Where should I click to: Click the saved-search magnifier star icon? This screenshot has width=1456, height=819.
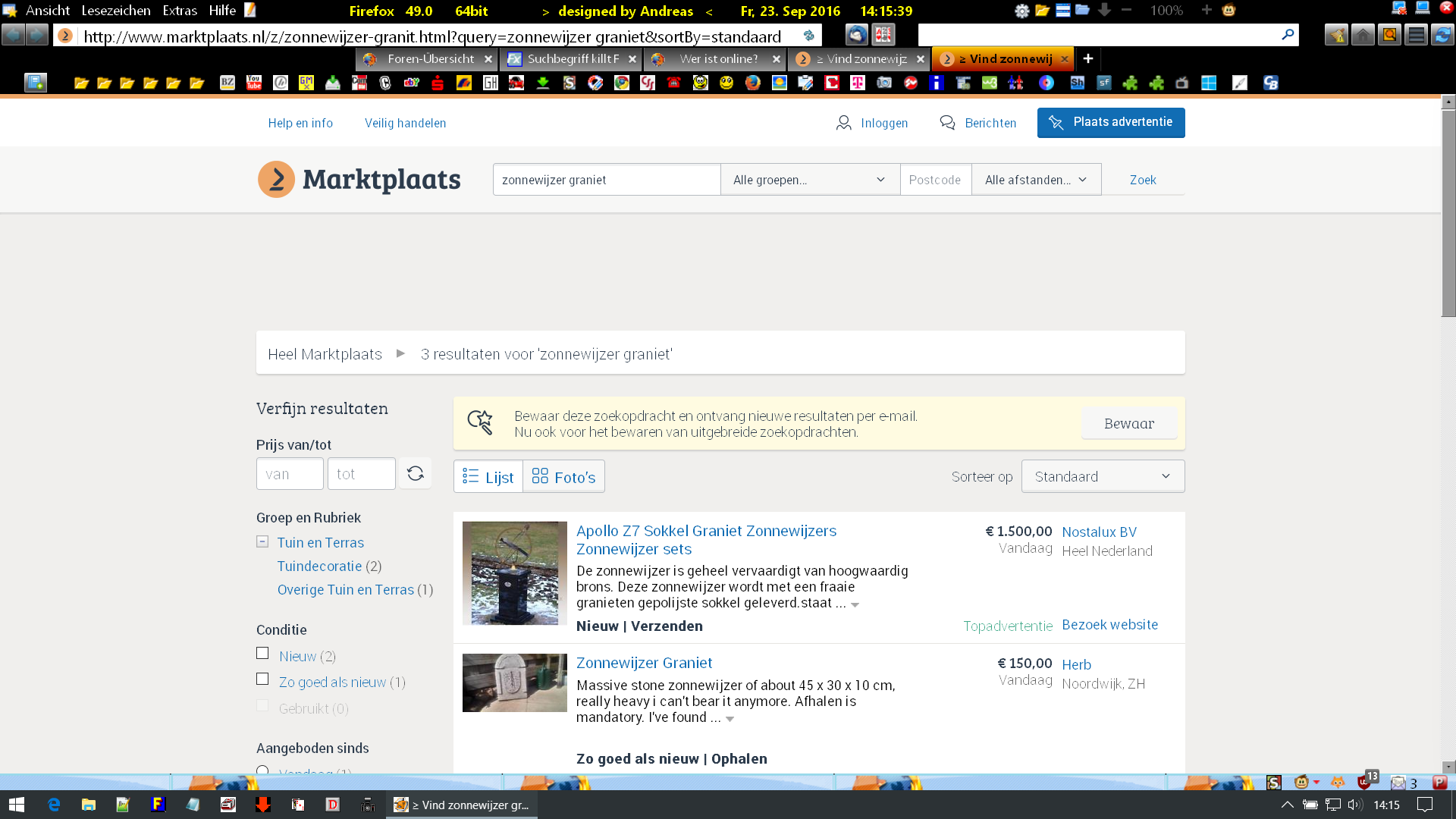click(480, 422)
